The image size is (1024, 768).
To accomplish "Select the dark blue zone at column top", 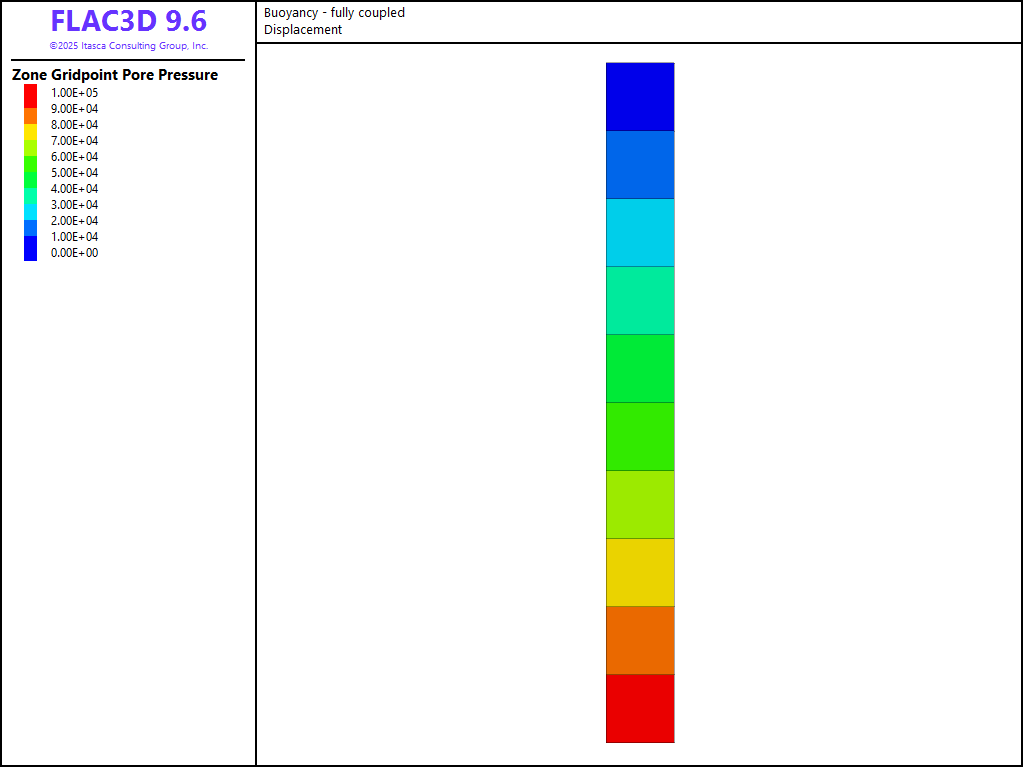I will coord(640,97).
